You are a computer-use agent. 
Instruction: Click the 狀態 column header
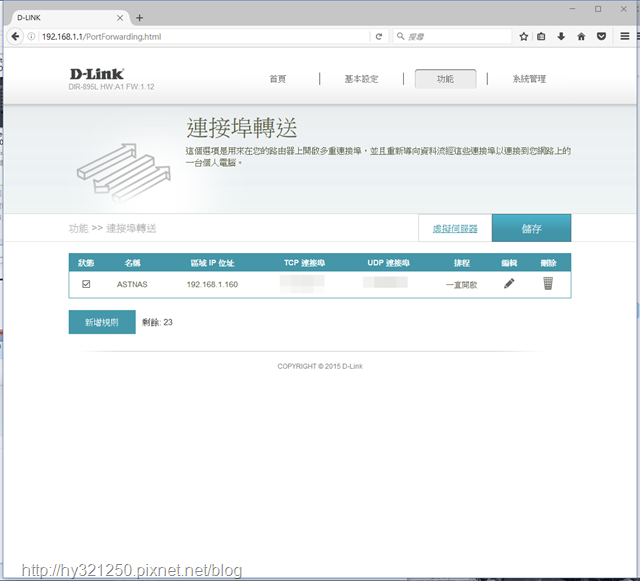coord(86,263)
